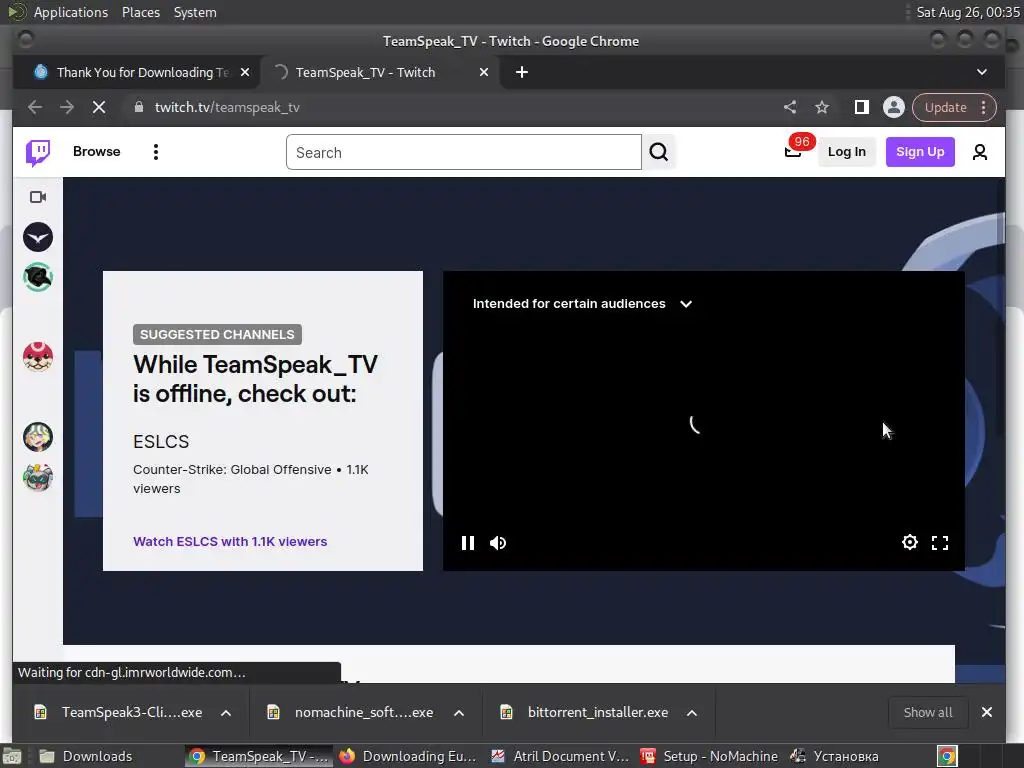Switch to the Downloading Firefox window in taskbar
This screenshot has width=1024, height=768.
click(x=408, y=756)
